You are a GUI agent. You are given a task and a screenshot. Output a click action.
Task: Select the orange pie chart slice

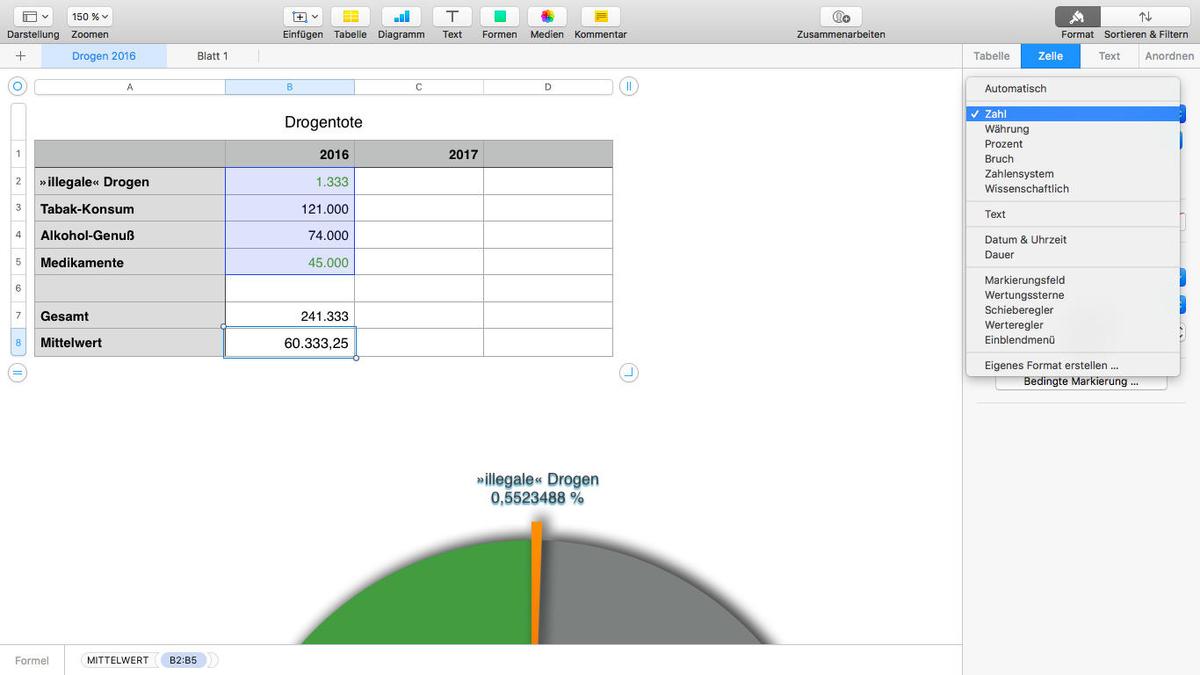pos(537,583)
